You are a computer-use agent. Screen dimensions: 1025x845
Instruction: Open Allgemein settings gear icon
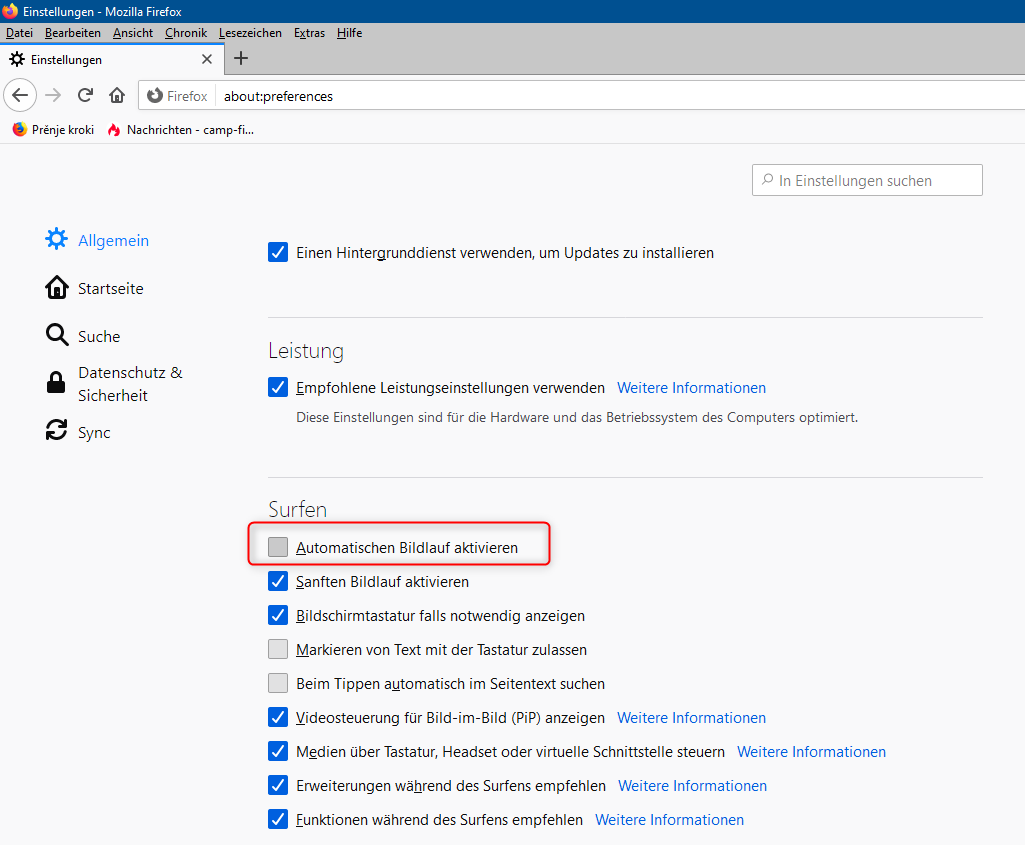click(x=57, y=240)
